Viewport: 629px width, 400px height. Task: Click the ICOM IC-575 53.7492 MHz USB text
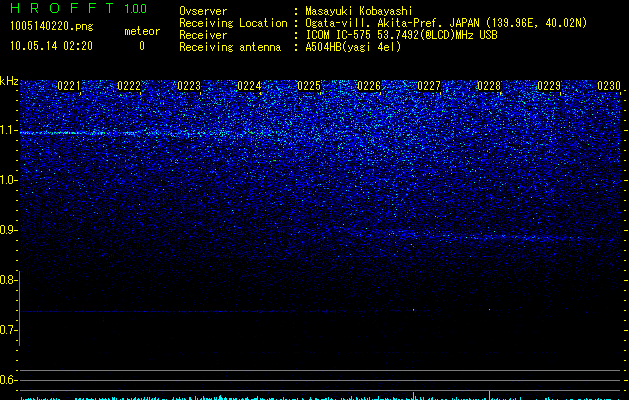coord(401,35)
